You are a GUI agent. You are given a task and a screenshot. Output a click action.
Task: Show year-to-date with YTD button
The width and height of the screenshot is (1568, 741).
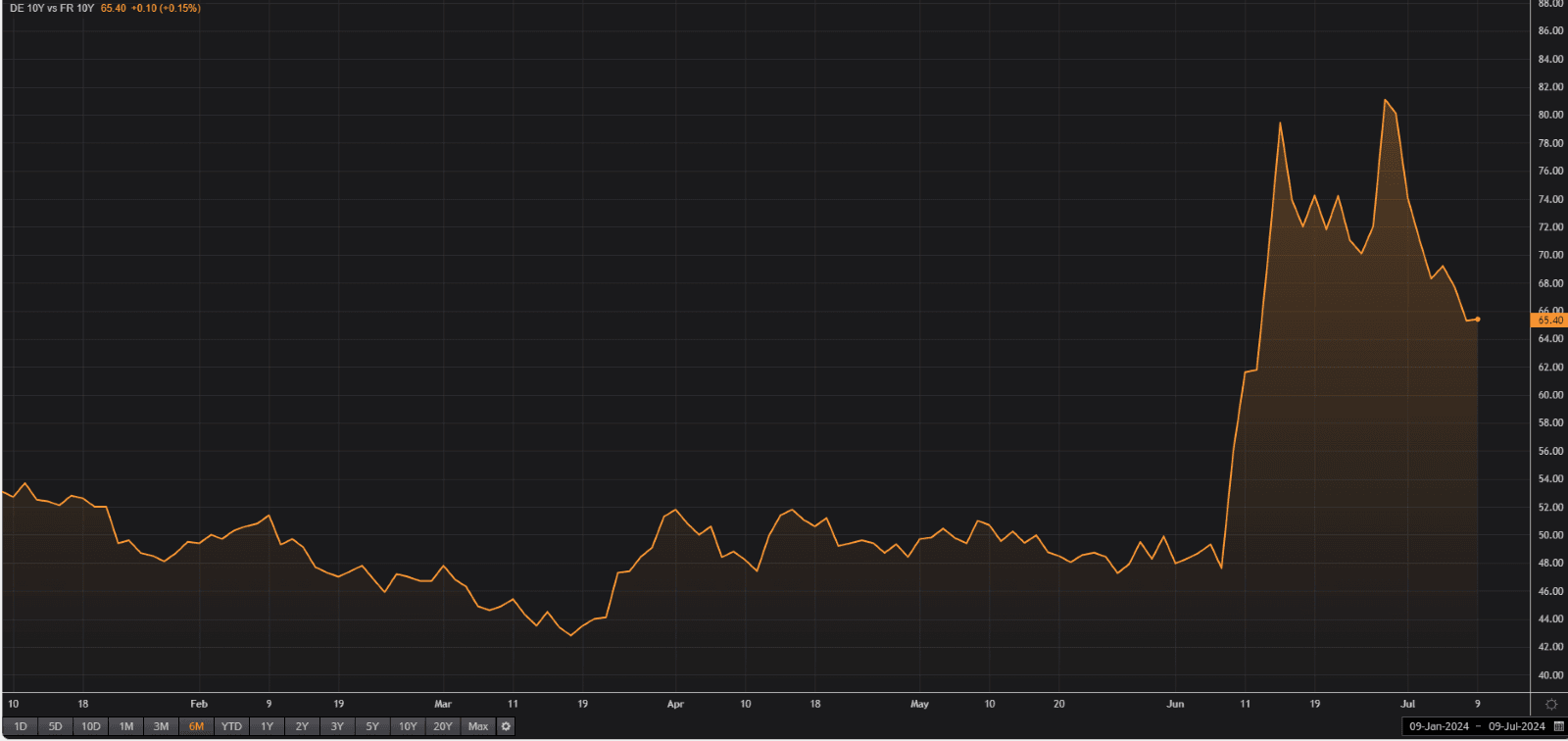pyautogui.click(x=231, y=726)
